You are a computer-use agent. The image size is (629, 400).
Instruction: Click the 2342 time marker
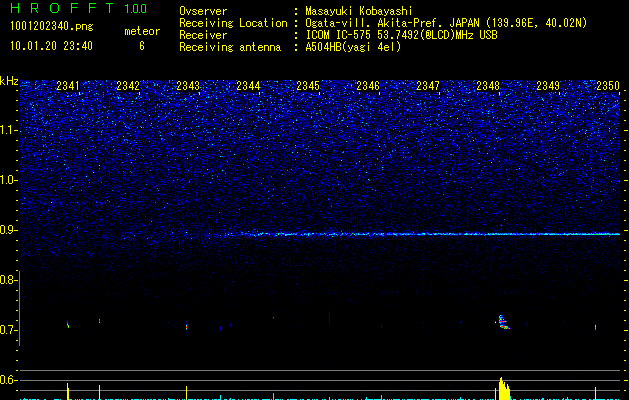coord(128,86)
